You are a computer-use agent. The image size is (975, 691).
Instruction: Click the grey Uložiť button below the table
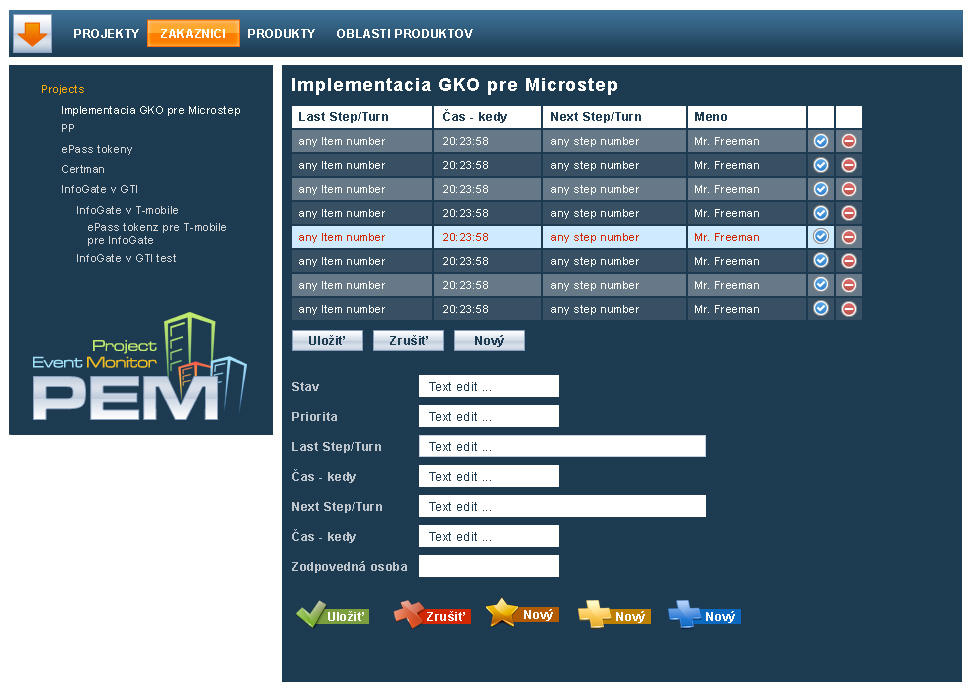click(x=327, y=341)
